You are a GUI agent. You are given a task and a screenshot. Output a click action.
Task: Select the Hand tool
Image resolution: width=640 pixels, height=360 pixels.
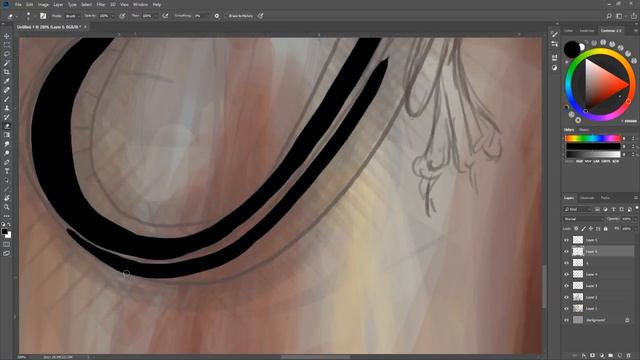pos(7,198)
